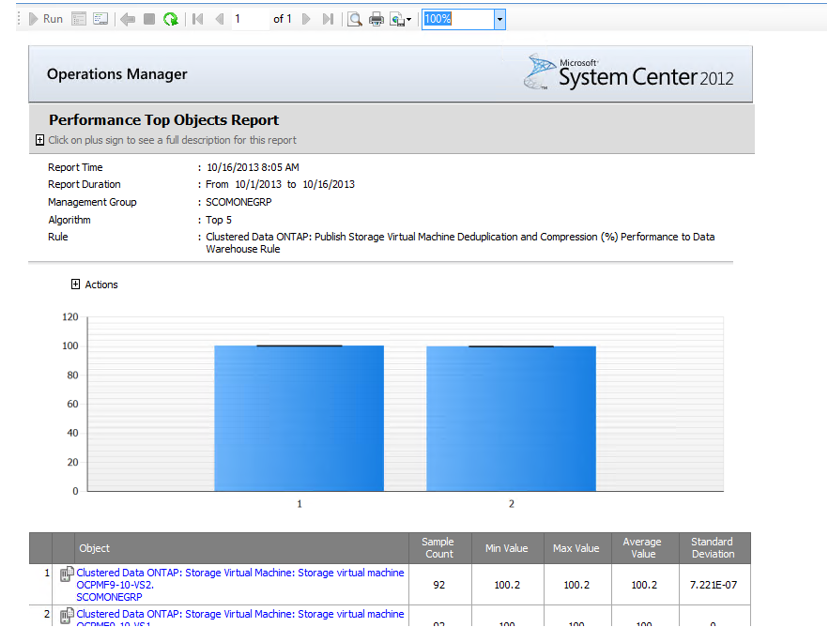Screen dimensions: 827x634
Task: Jump to the last report page
Action: 327,19
